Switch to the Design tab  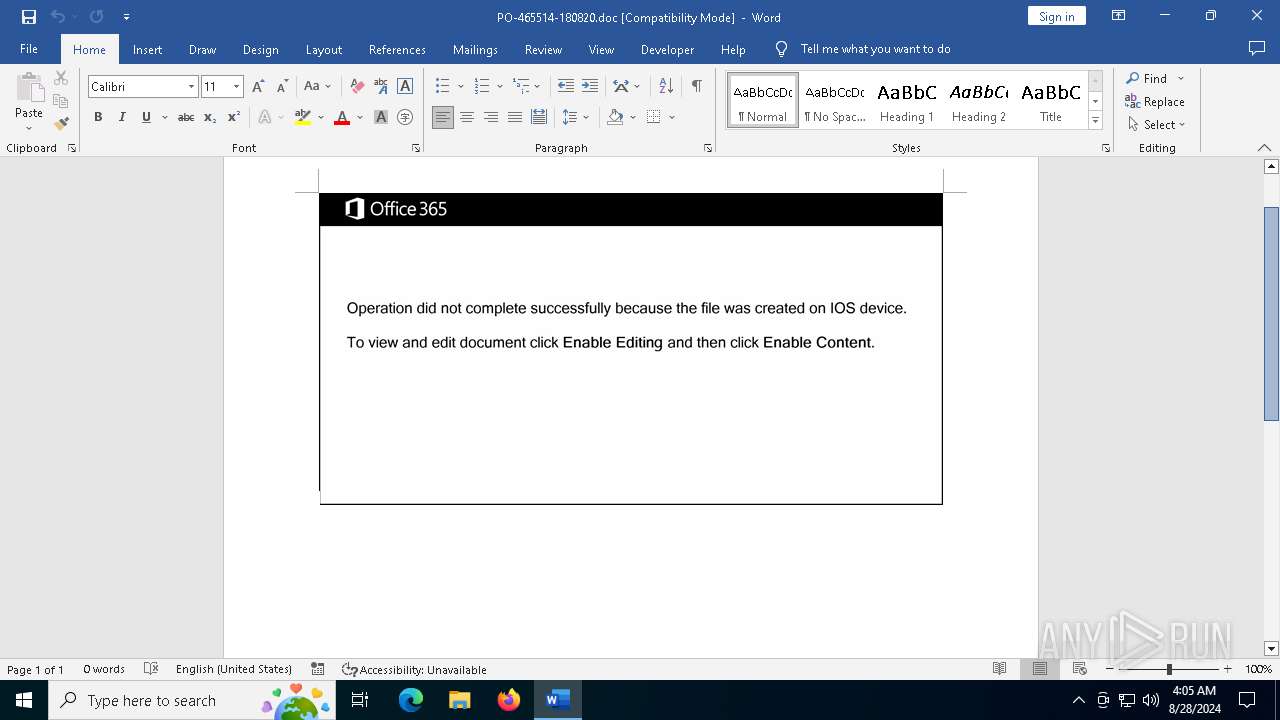[260, 49]
